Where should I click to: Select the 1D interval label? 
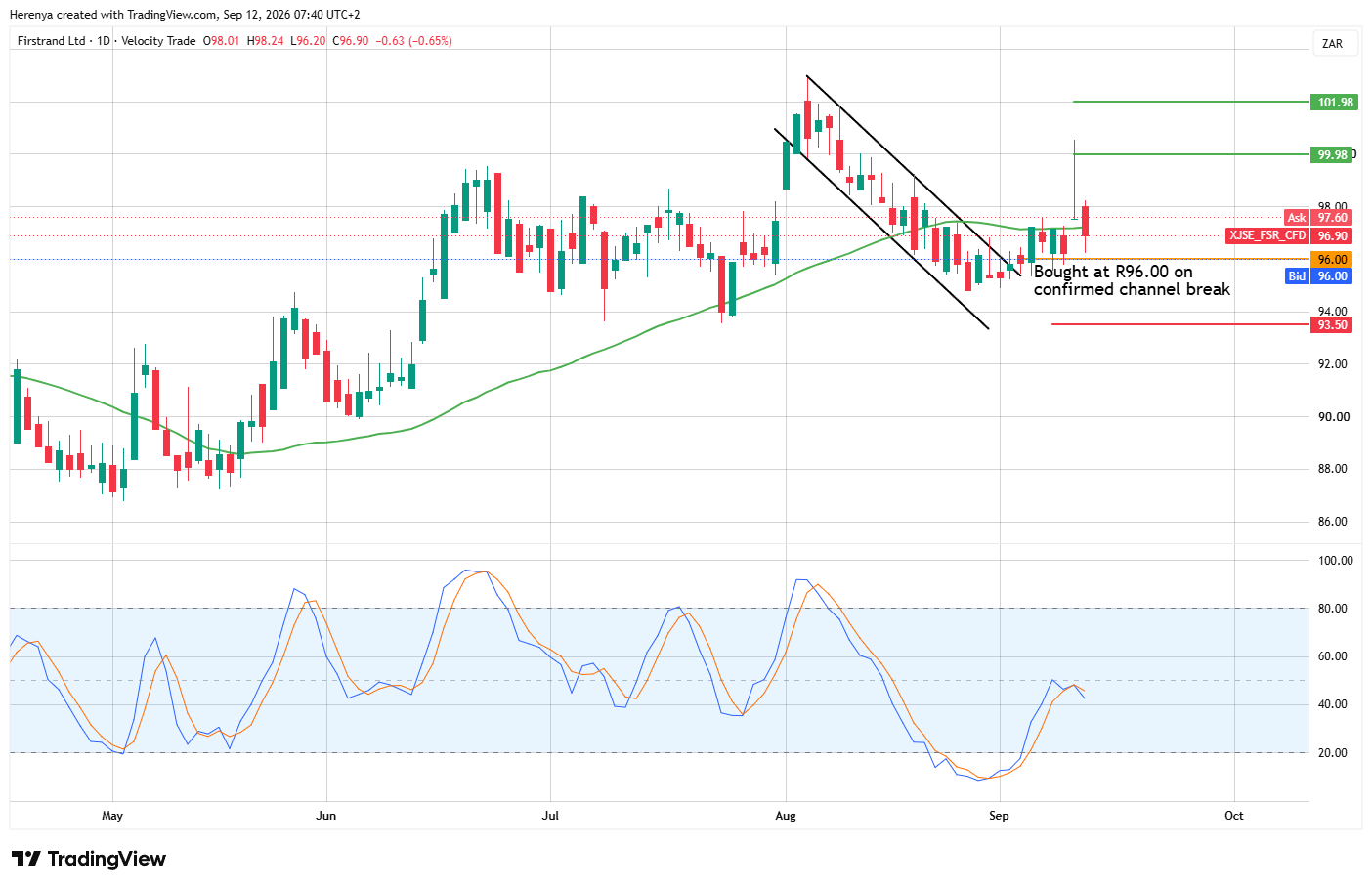[x=104, y=41]
